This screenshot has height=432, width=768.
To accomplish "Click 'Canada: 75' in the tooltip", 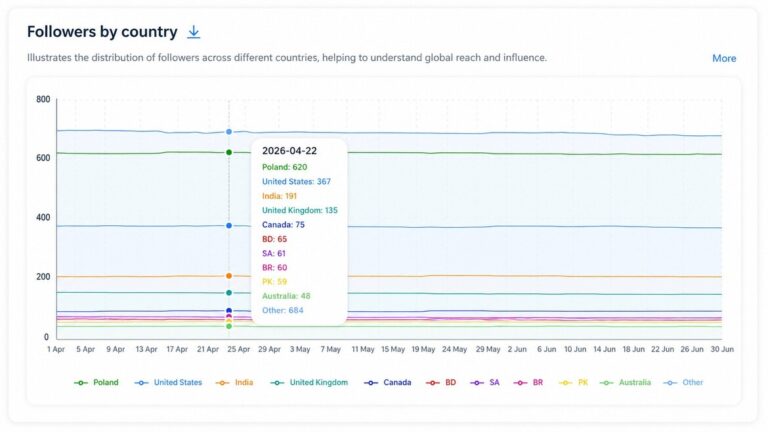I will coord(283,225).
